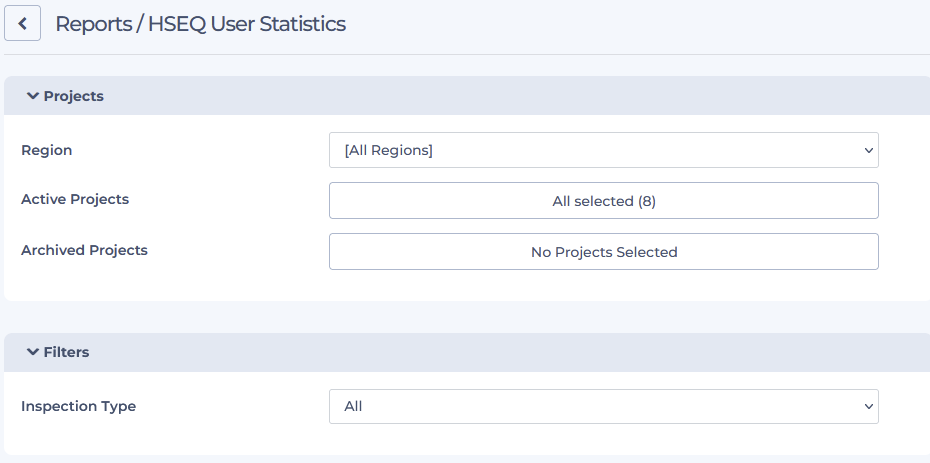Screen dimensions: 930x463
Task: Click empty area of Projects header bar
Action: pyautogui.click(x=500, y=96)
